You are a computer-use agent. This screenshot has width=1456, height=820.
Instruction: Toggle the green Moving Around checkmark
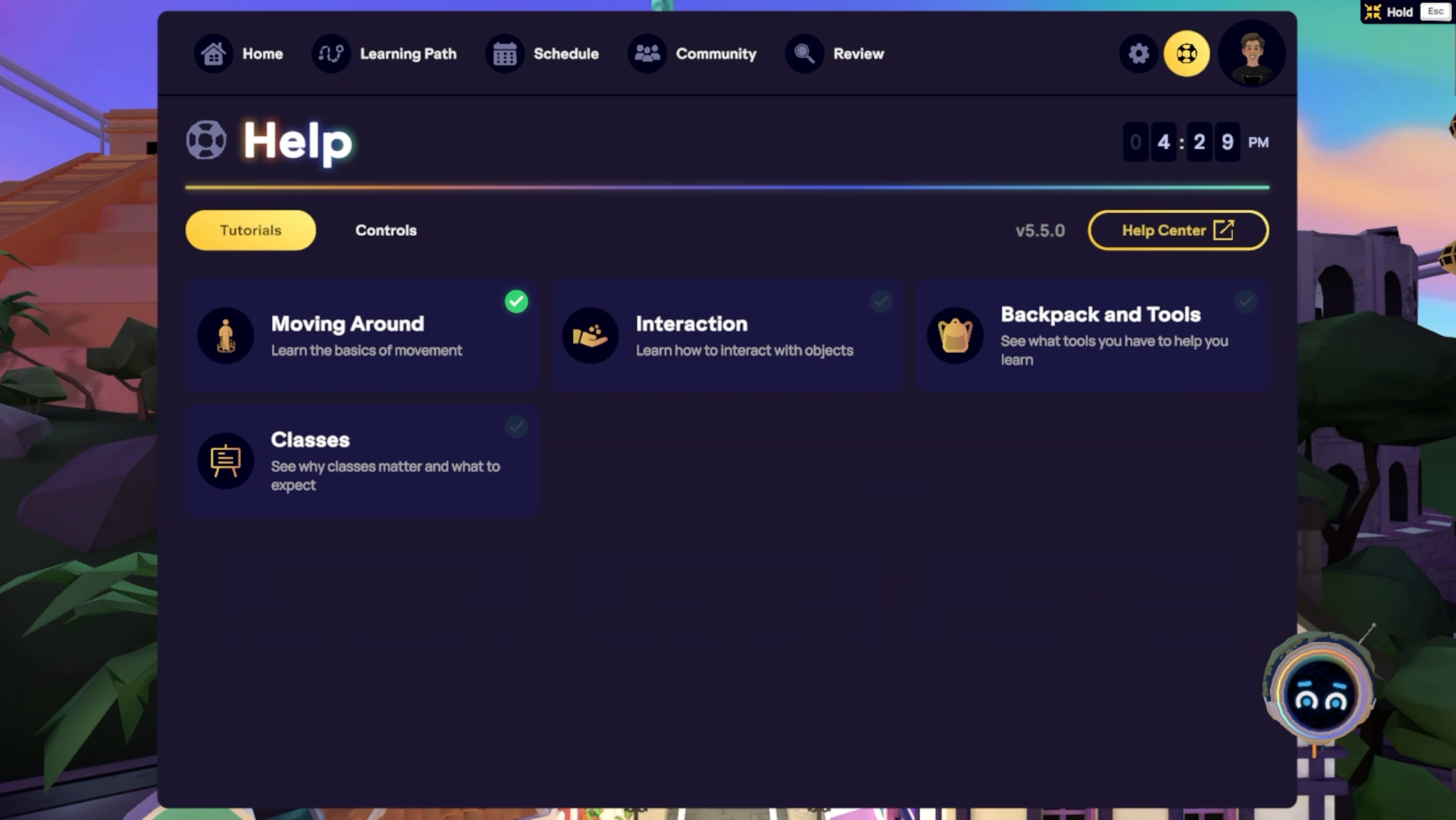tap(516, 301)
